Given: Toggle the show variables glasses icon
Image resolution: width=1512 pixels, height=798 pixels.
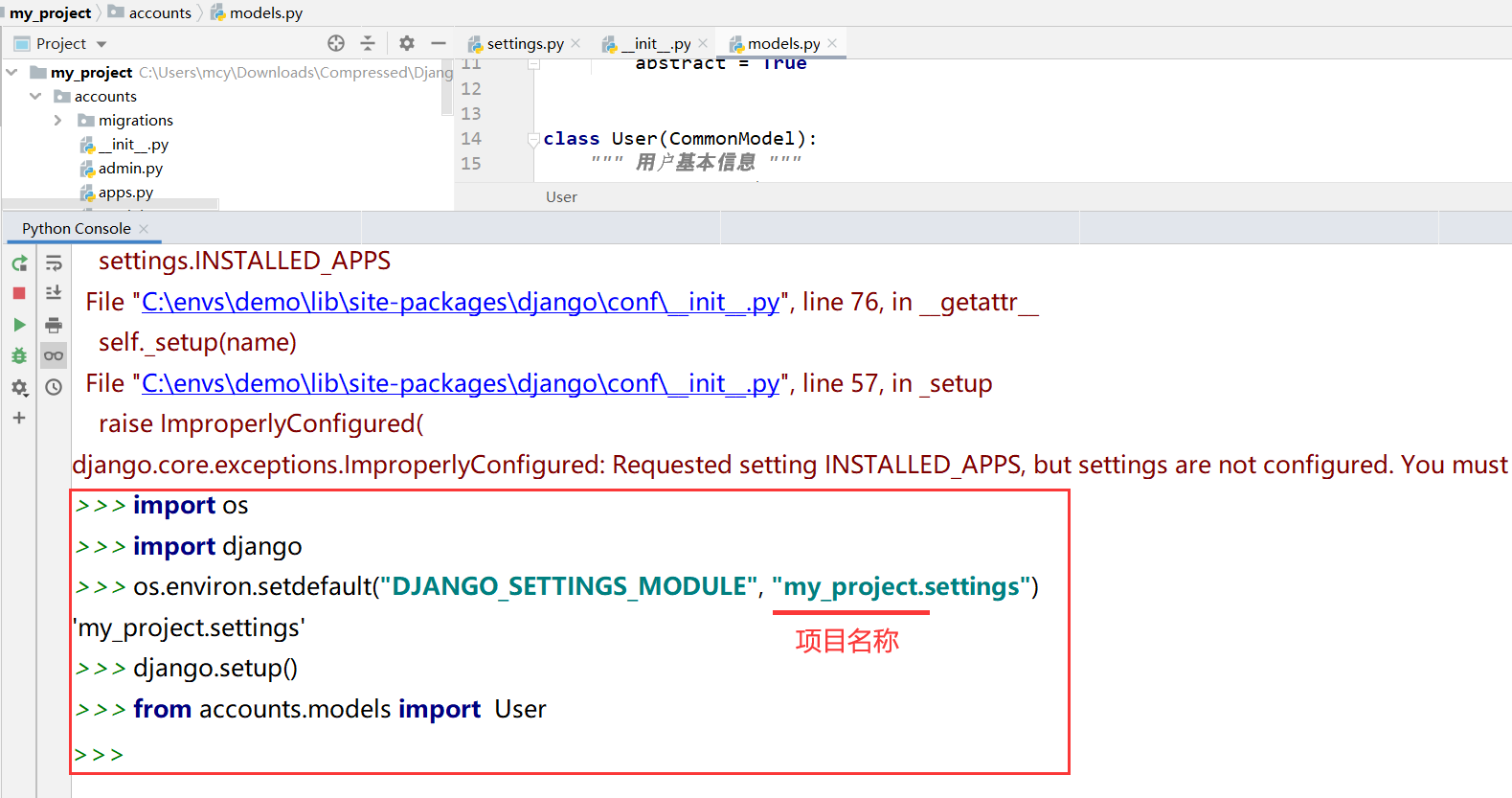Looking at the screenshot, I should pyautogui.click(x=54, y=355).
